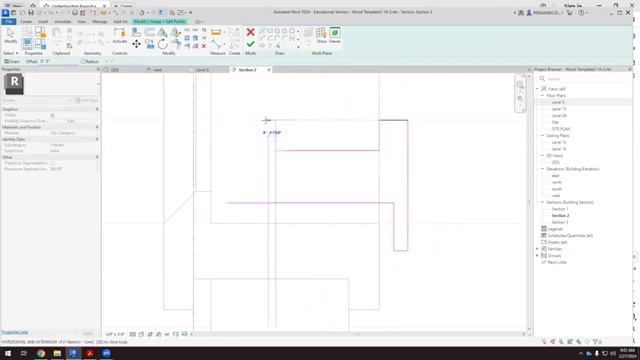Open the Annotate ribbon tab

pyautogui.click(x=63, y=22)
